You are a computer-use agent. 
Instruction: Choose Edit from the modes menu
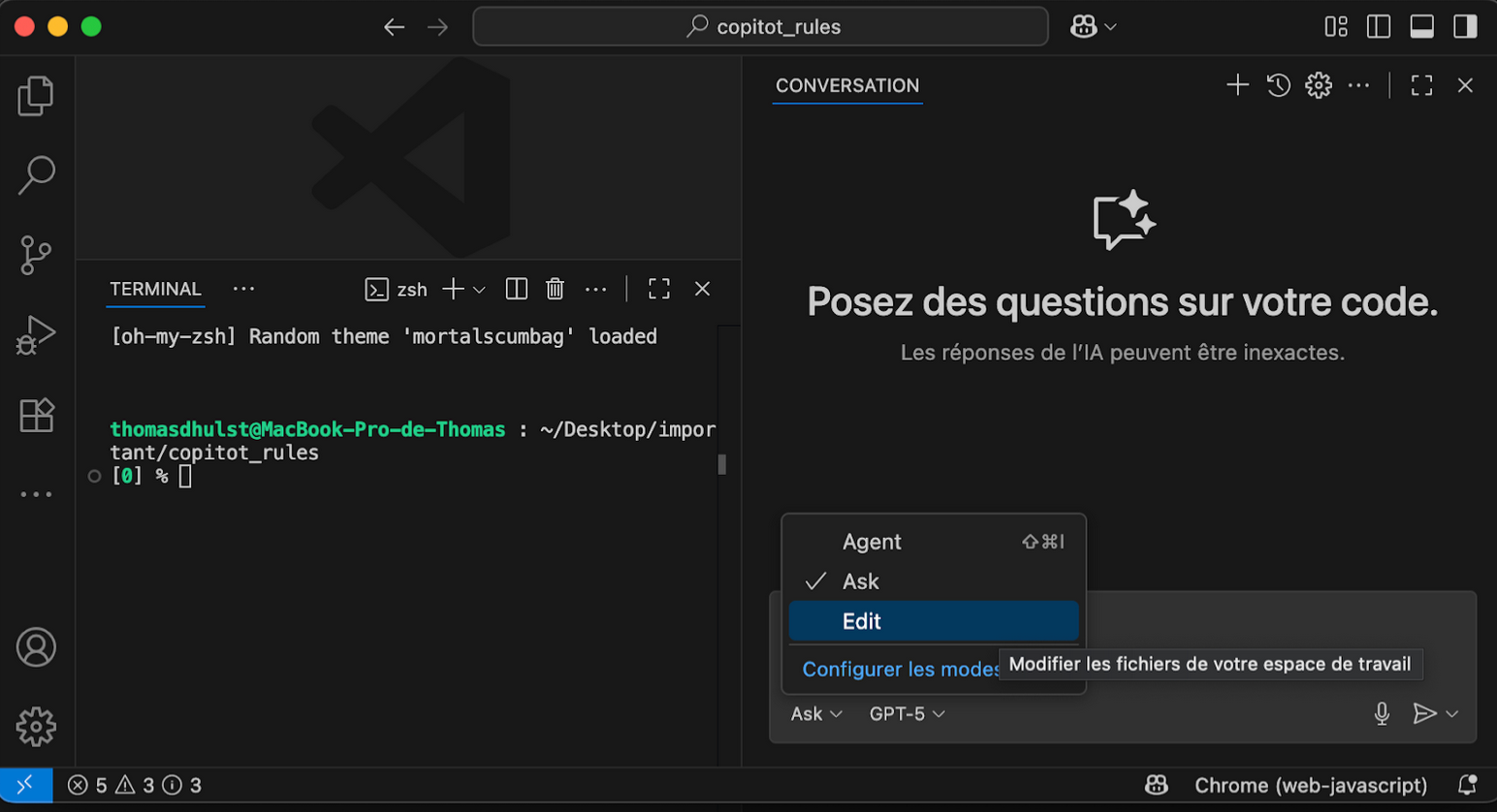(x=861, y=621)
